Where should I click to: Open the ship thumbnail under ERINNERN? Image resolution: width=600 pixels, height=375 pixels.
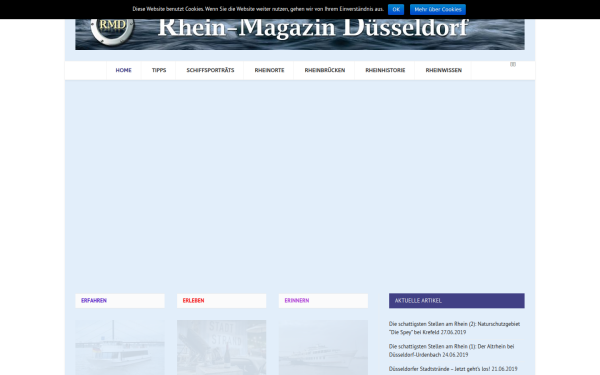click(323, 347)
